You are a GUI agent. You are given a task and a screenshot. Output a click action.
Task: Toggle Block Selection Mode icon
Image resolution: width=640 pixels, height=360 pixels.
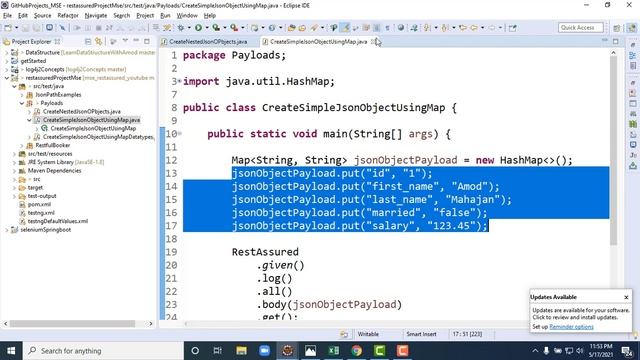point(376,28)
